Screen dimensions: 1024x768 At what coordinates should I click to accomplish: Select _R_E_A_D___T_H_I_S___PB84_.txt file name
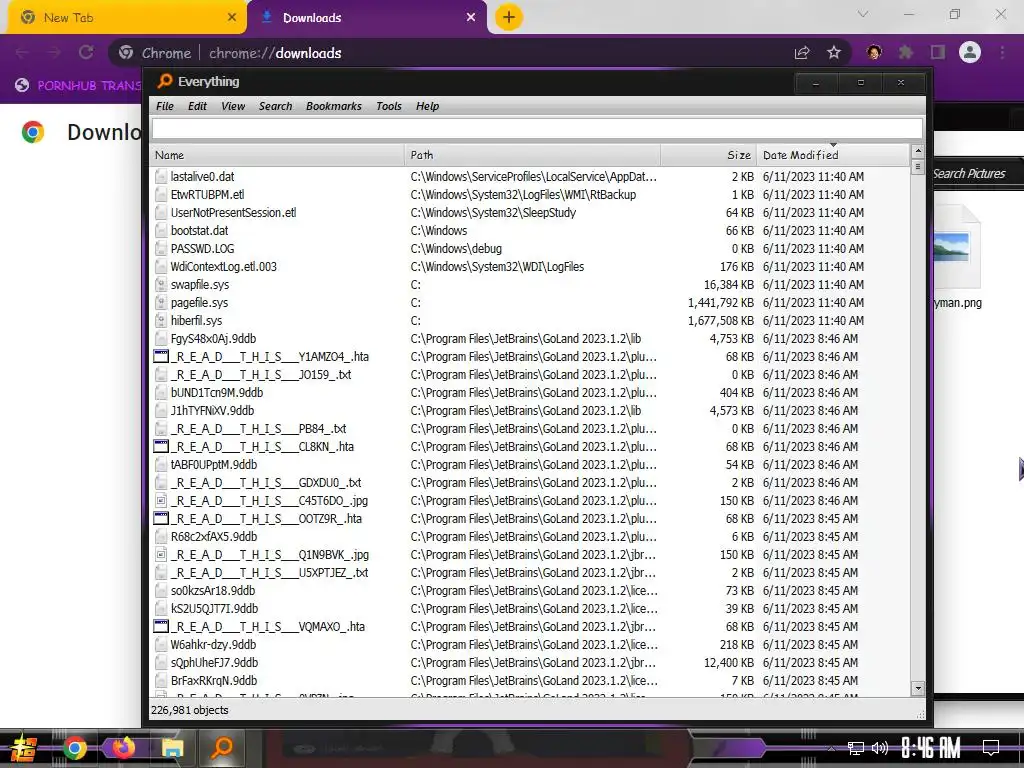click(259, 428)
